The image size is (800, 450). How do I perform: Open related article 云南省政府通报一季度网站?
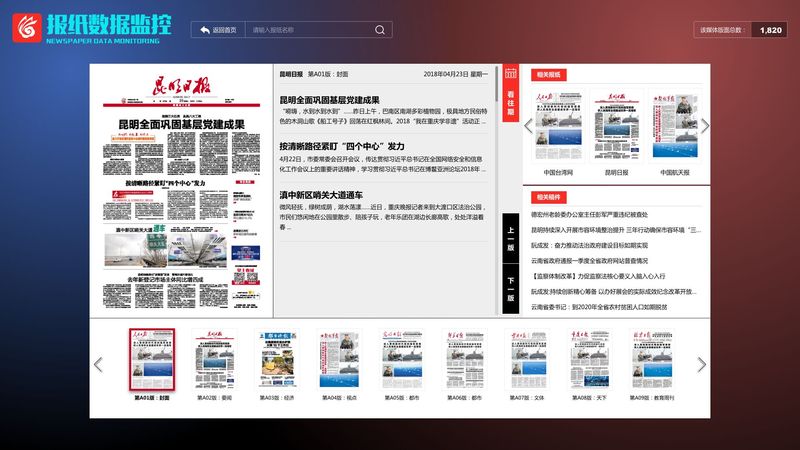pos(589,261)
